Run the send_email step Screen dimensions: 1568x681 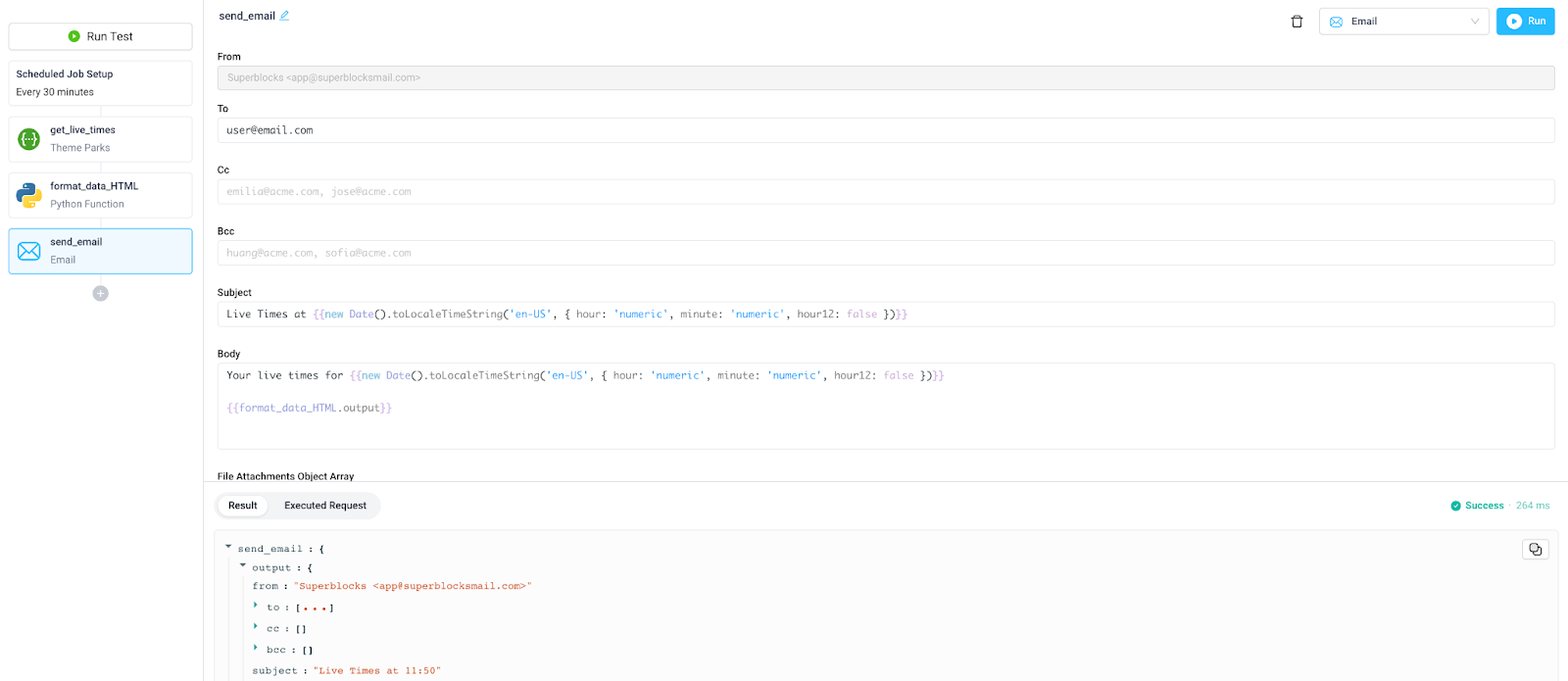pyautogui.click(x=1525, y=22)
